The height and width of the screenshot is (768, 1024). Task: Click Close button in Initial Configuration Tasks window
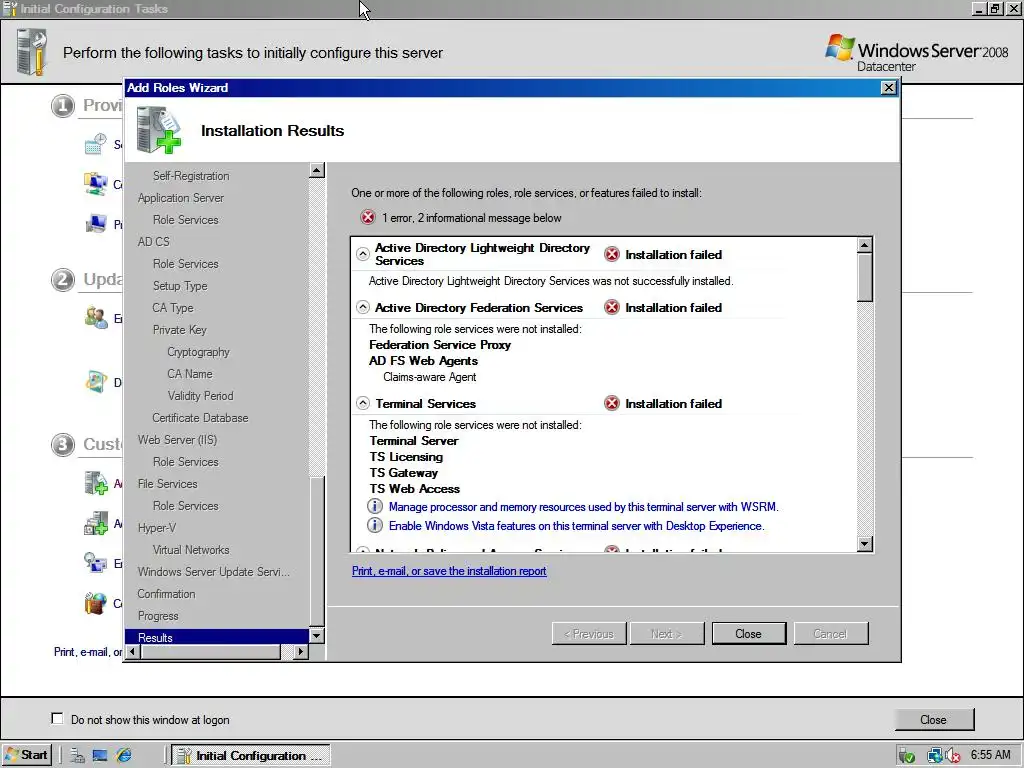pos(933,719)
